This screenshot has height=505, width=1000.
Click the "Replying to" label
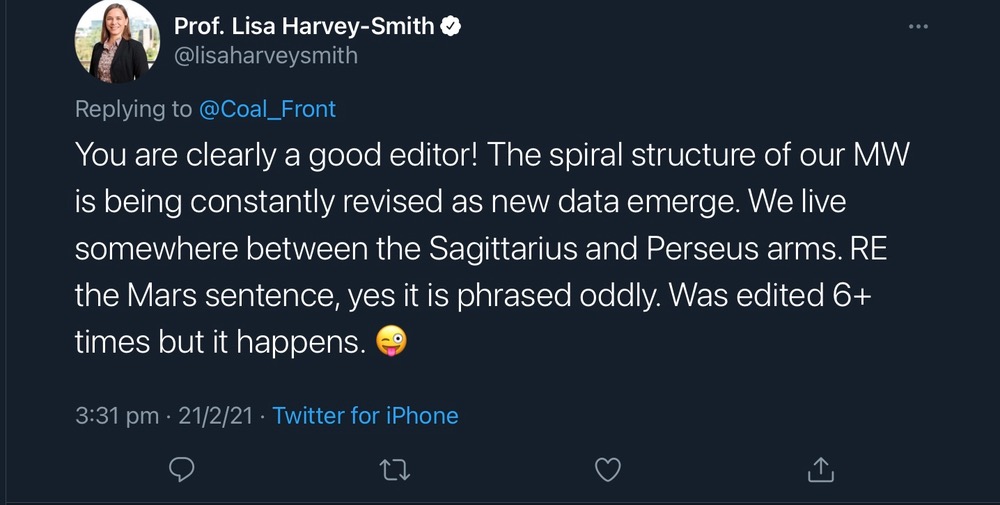[133, 109]
